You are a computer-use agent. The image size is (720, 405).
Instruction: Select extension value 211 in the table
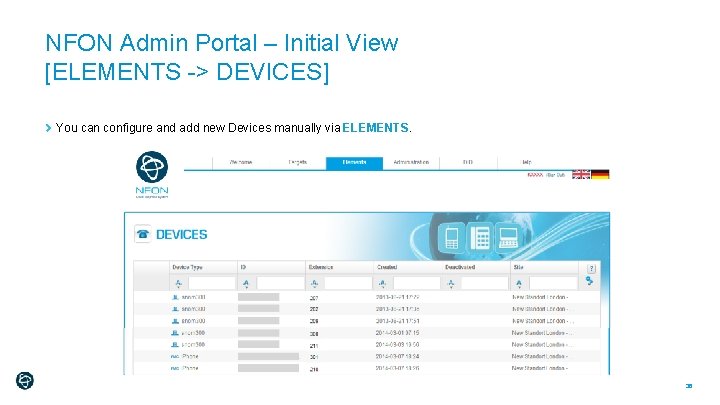314,345
